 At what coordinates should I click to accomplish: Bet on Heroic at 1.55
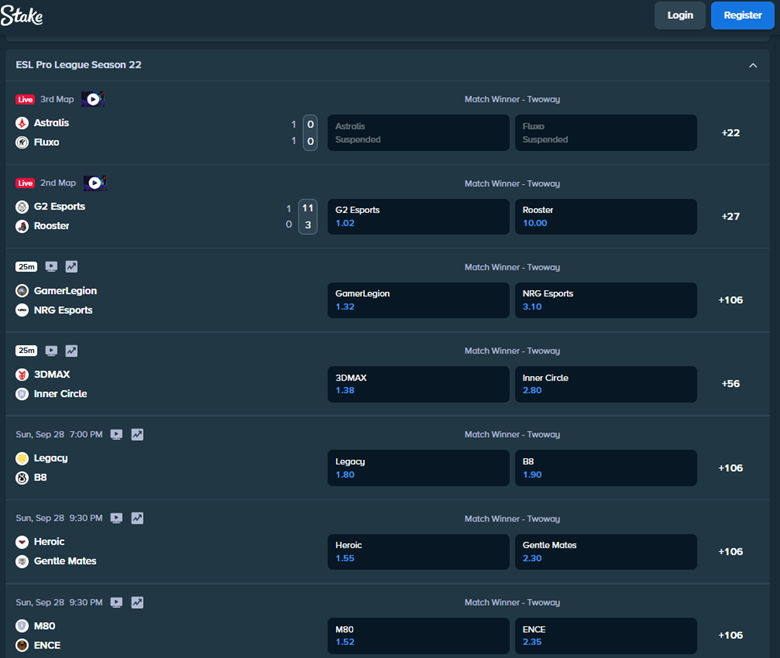coord(418,552)
